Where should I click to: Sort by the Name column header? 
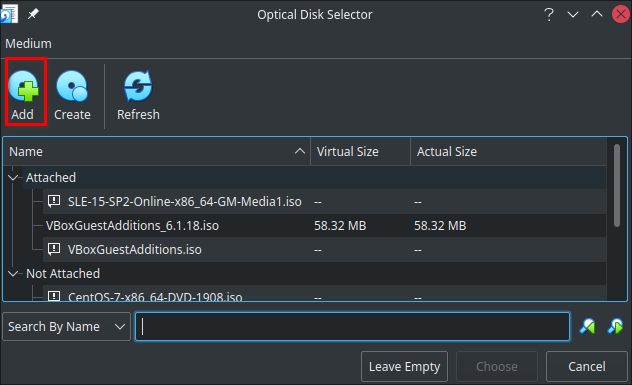(x=156, y=152)
